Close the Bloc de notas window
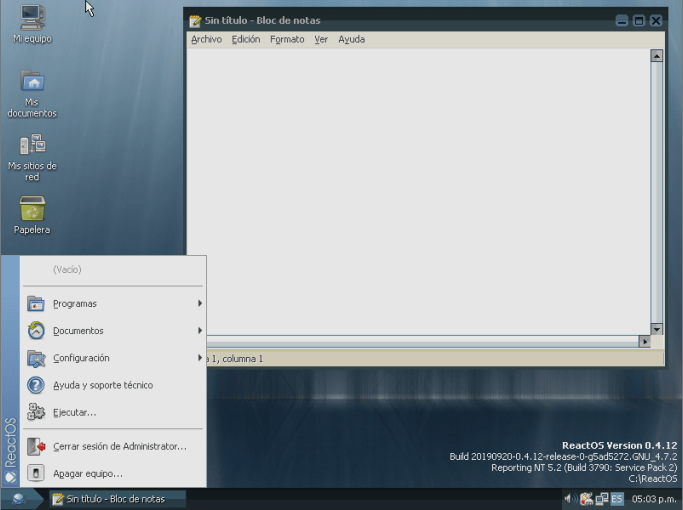Image resolution: width=683 pixels, height=510 pixels. 656,20
